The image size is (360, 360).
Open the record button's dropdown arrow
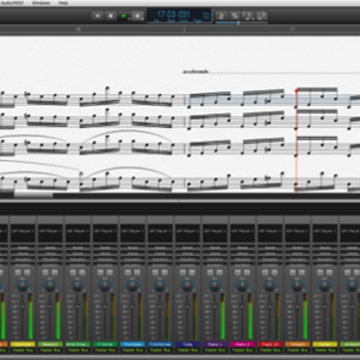(142, 19)
